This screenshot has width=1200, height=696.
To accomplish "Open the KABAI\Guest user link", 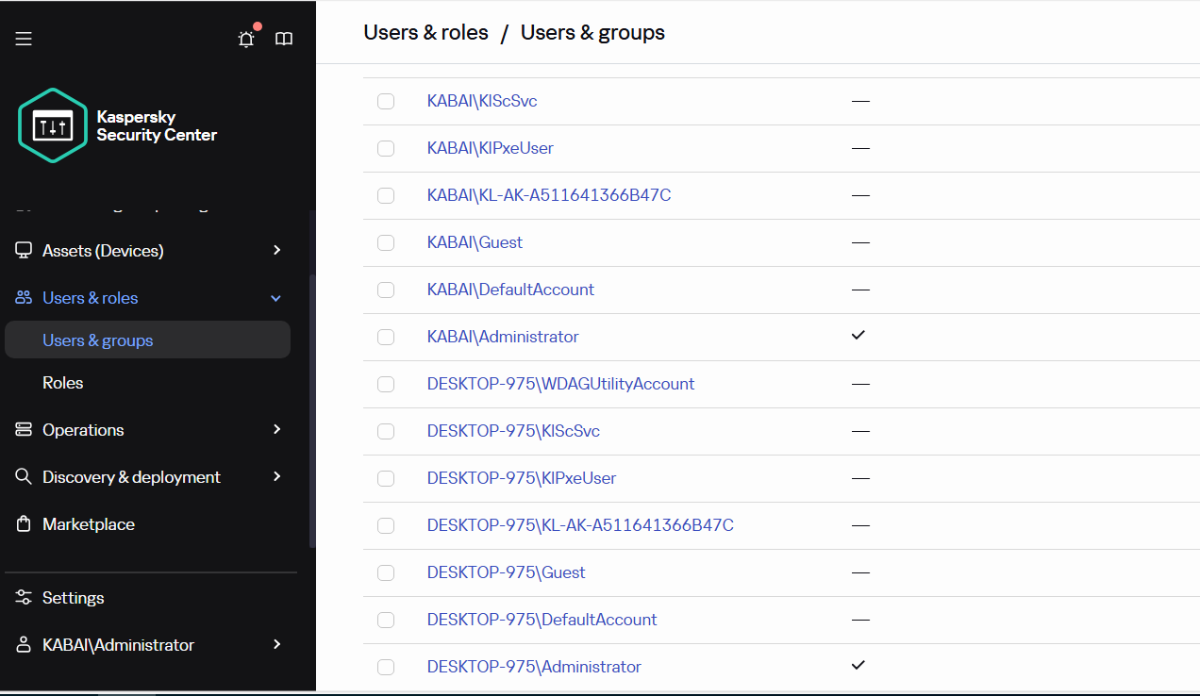I will tap(475, 242).
